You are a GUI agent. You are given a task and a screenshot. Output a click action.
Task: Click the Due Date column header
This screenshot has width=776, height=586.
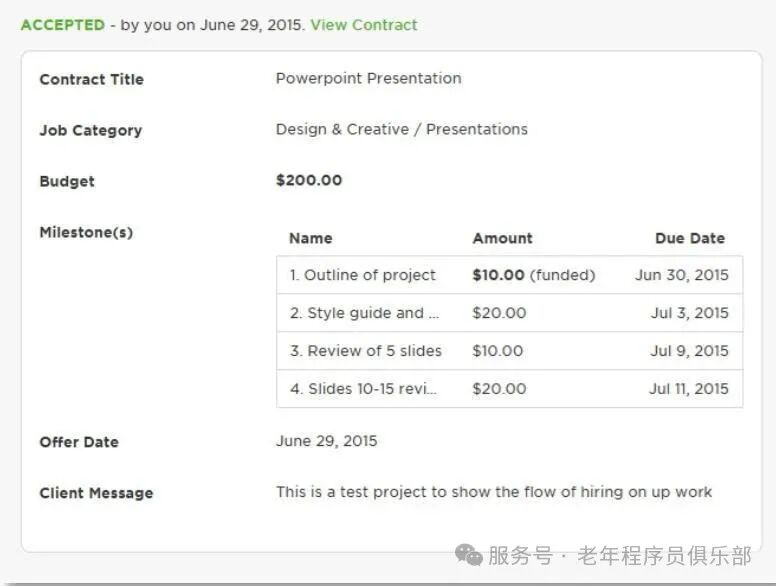coord(689,238)
